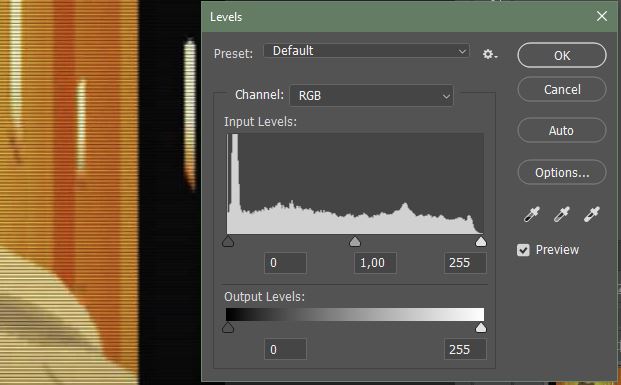
Task: Select the black point eyedropper
Action: (531, 214)
